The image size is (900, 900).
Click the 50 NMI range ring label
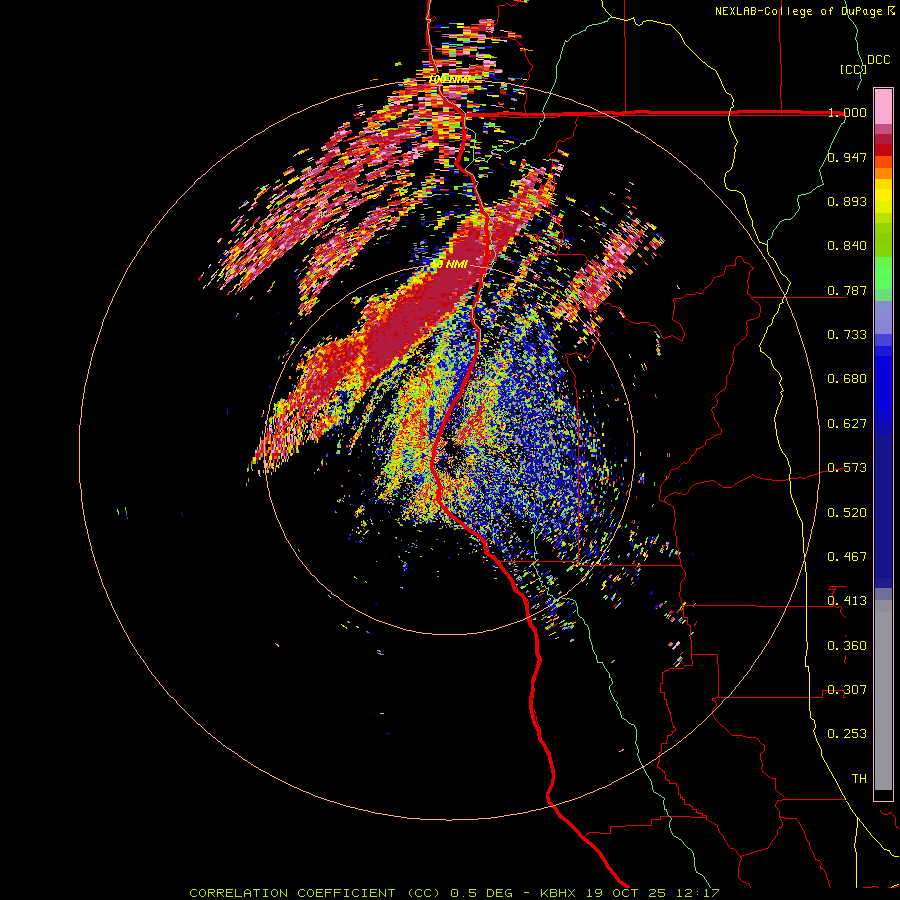click(x=449, y=264)
